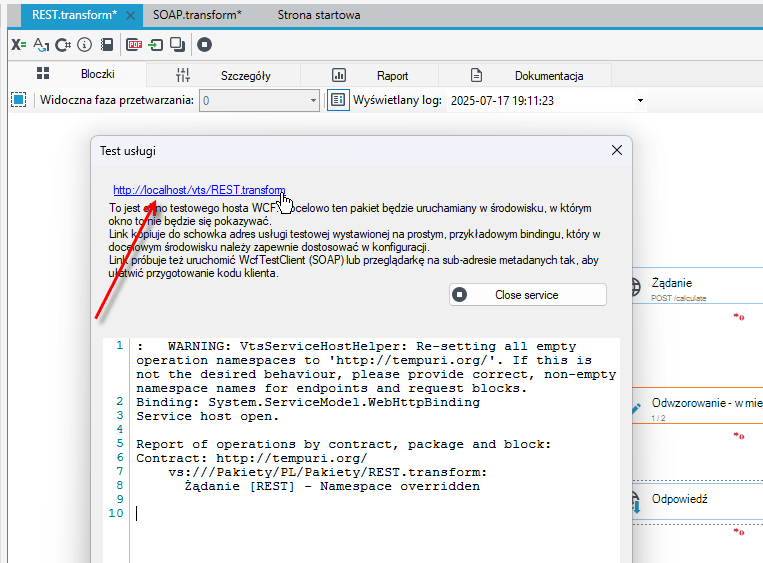
Task: Click the sliders icon on Szczegóły tab
Action: point(183,75)
